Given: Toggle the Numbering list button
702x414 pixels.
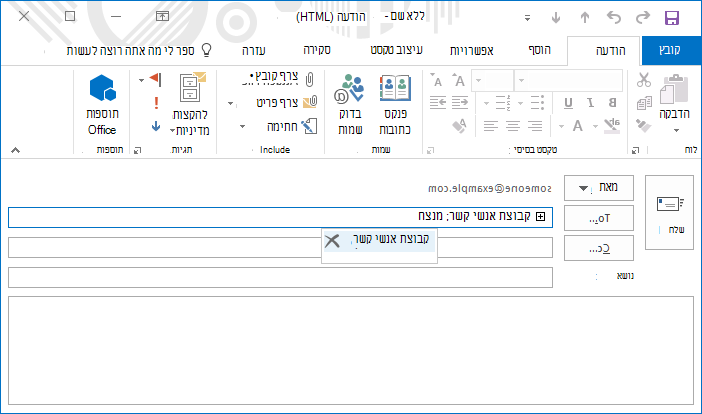Looking at the screenshot, I should [x=503, y=102].
